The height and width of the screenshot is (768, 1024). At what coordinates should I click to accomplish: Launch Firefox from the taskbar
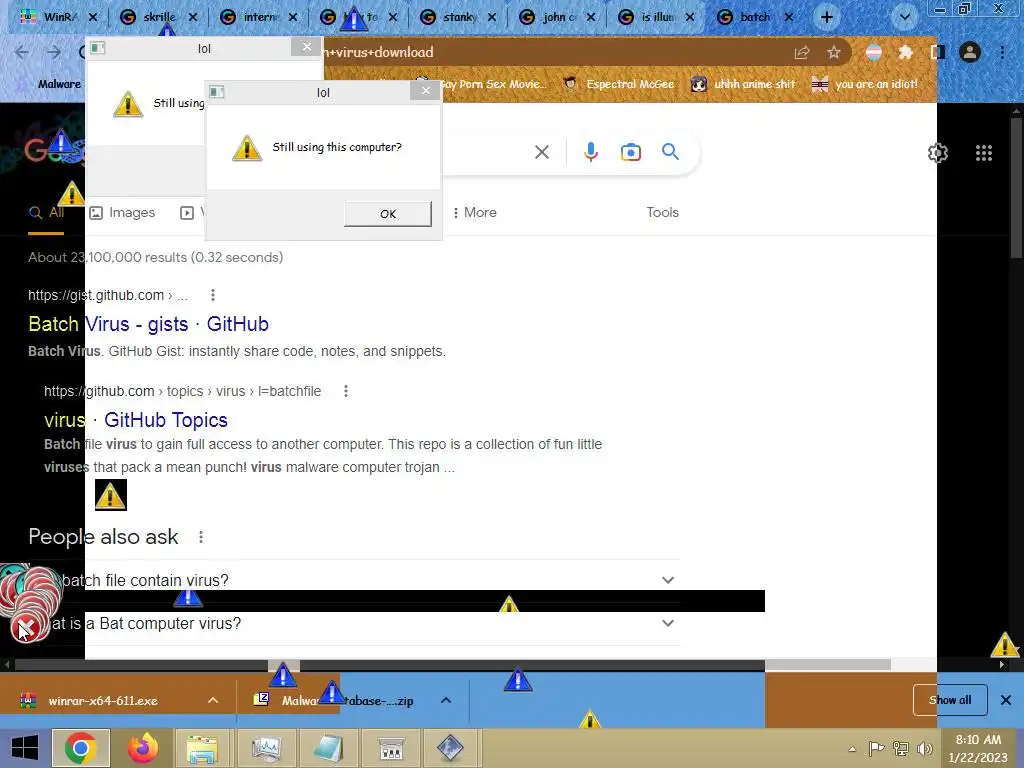[x=142, y=748]
